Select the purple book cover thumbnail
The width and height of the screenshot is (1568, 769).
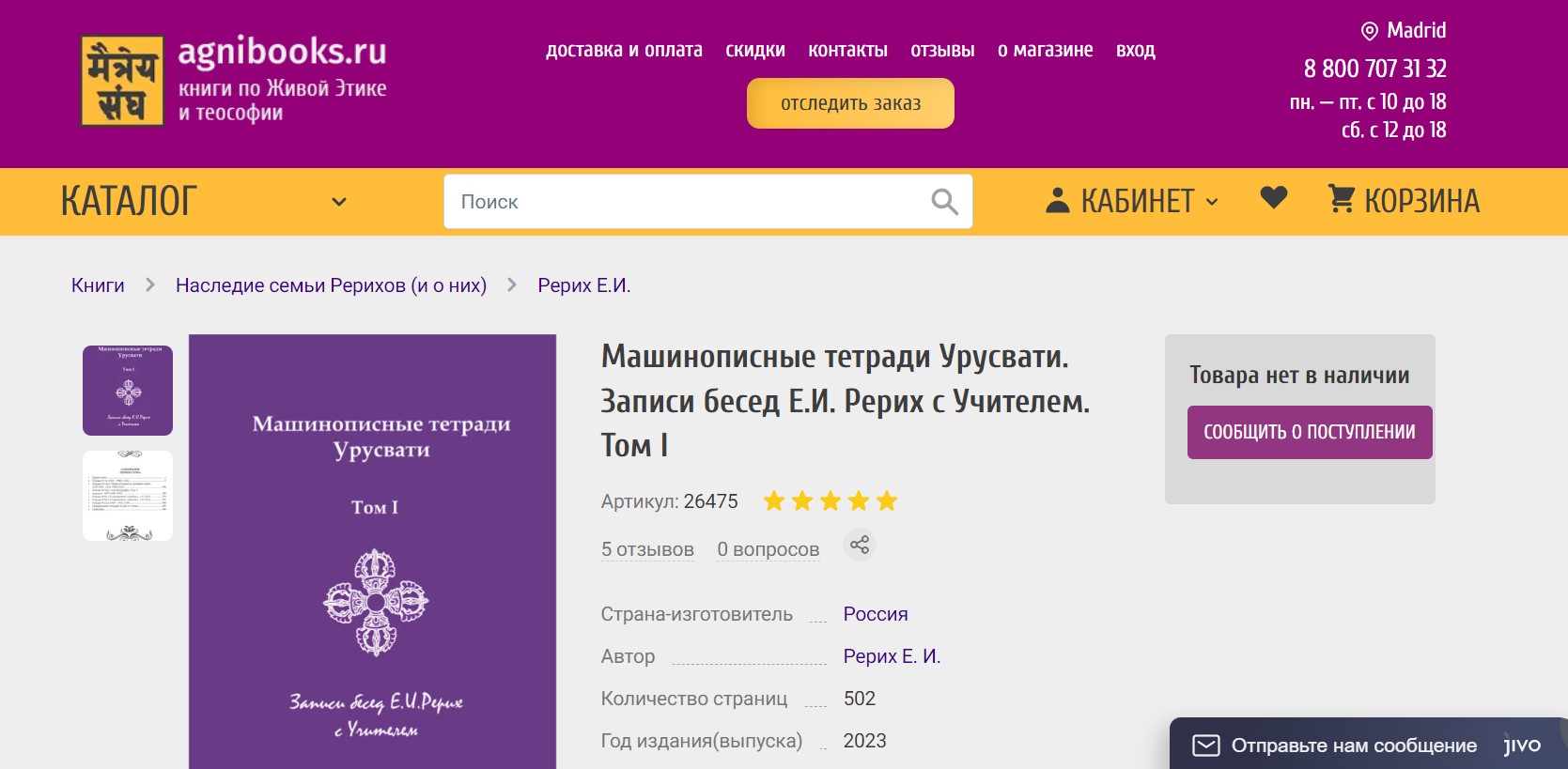(x=128, y=391)
